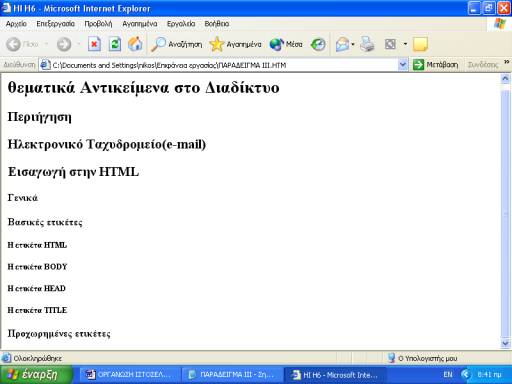Open the Εργαλεία menu
The image size is (512, 384).
click(181, 24)
